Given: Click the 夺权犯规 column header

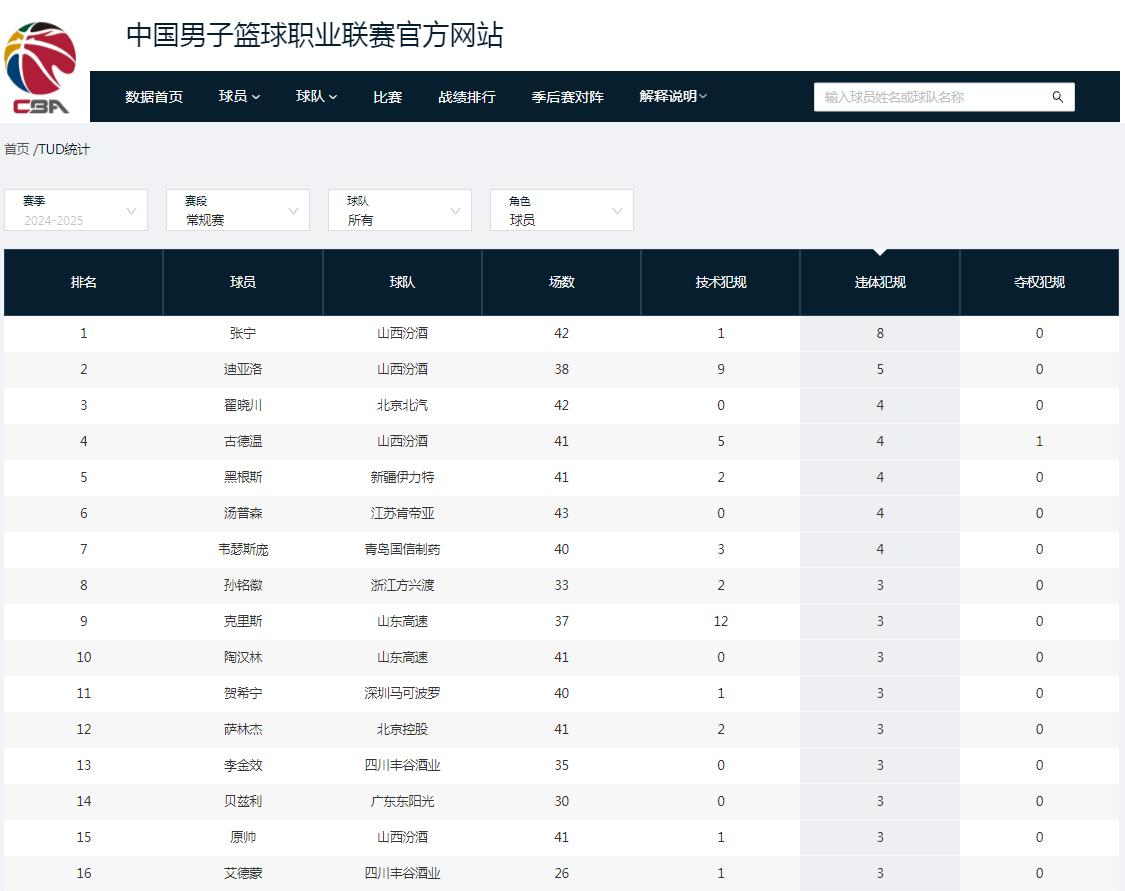Looking at the screenshot, I should point(1039,282).
